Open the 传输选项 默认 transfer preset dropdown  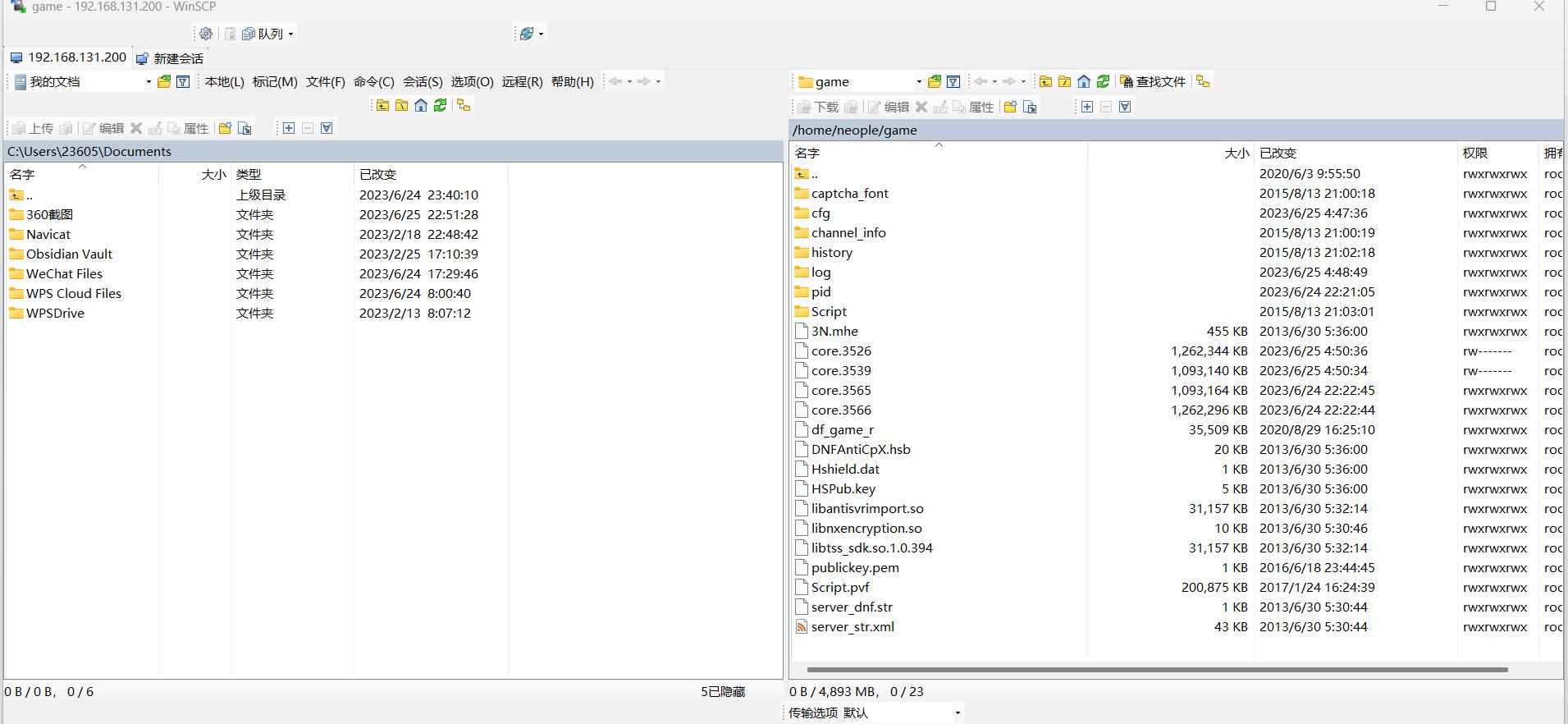tap(958, 713)
